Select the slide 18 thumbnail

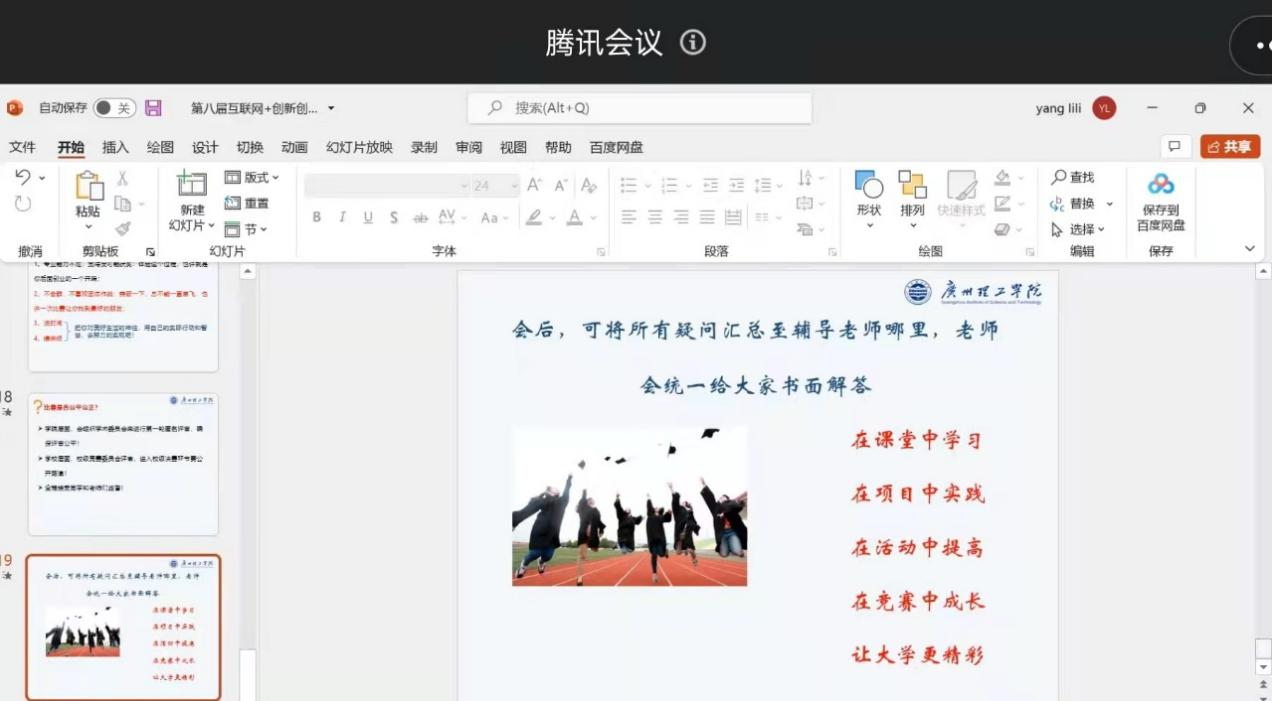[x=123, y=464]
